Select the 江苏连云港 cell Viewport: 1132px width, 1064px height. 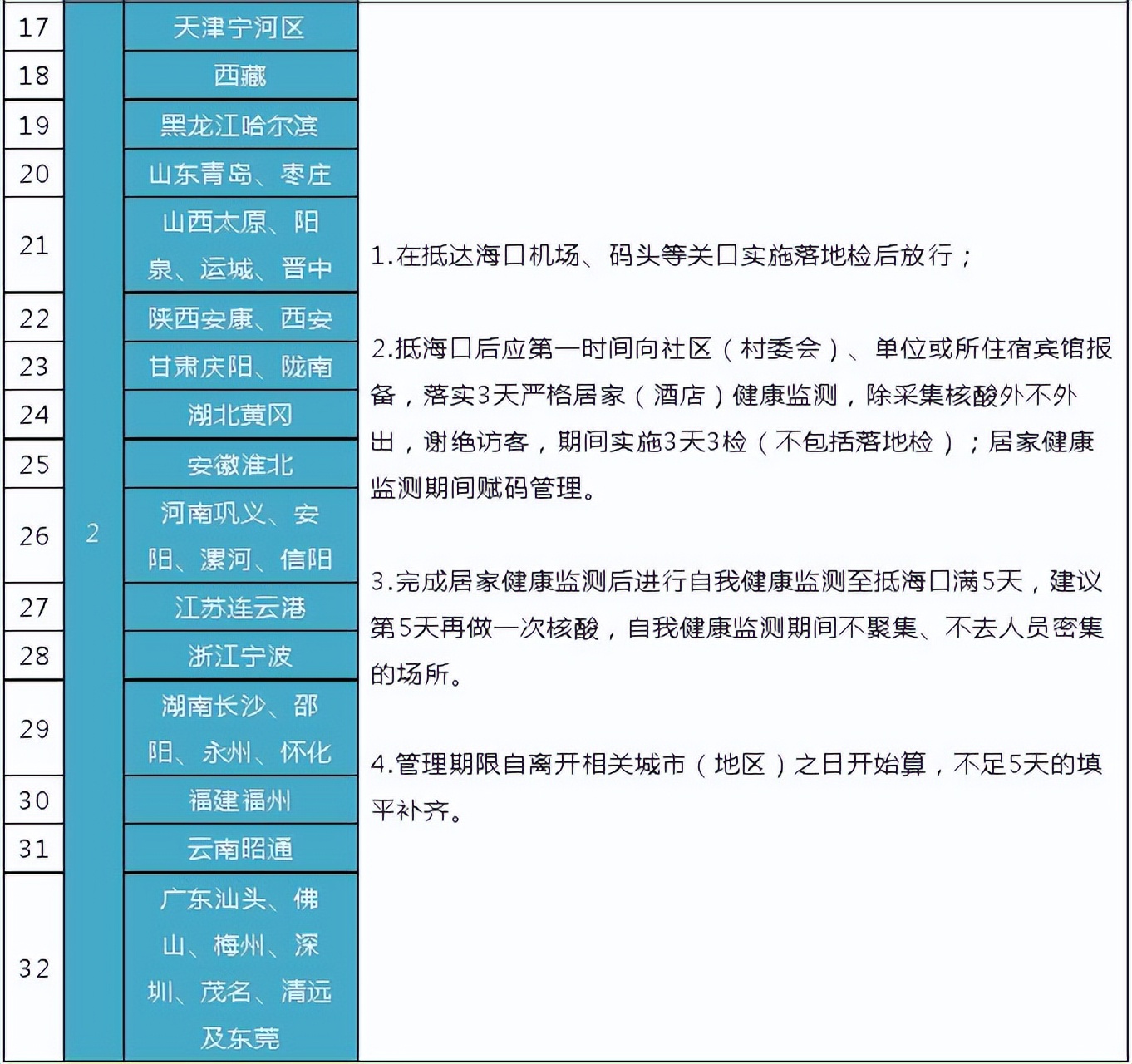[240, 608]
